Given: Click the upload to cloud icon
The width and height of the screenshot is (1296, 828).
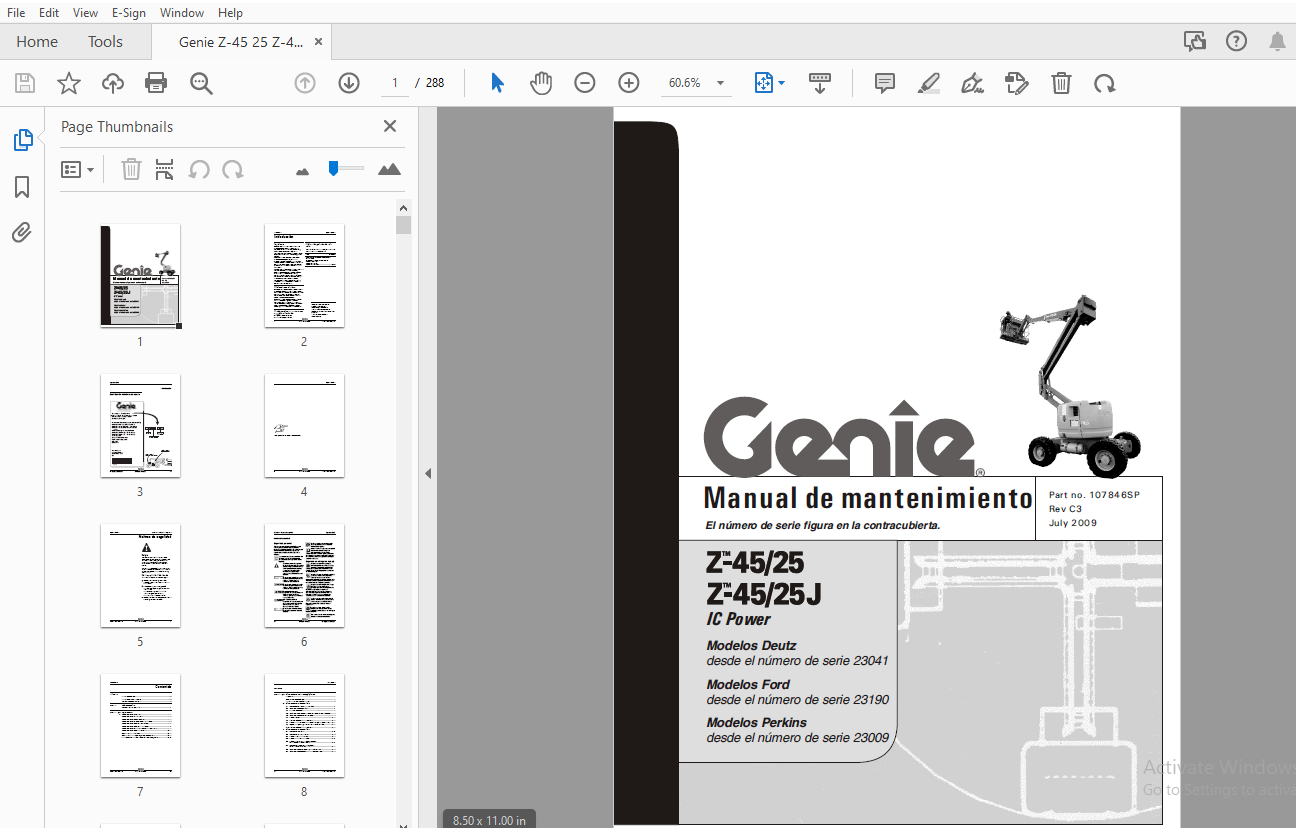Looking at the screenshot, I should point(113,83).
